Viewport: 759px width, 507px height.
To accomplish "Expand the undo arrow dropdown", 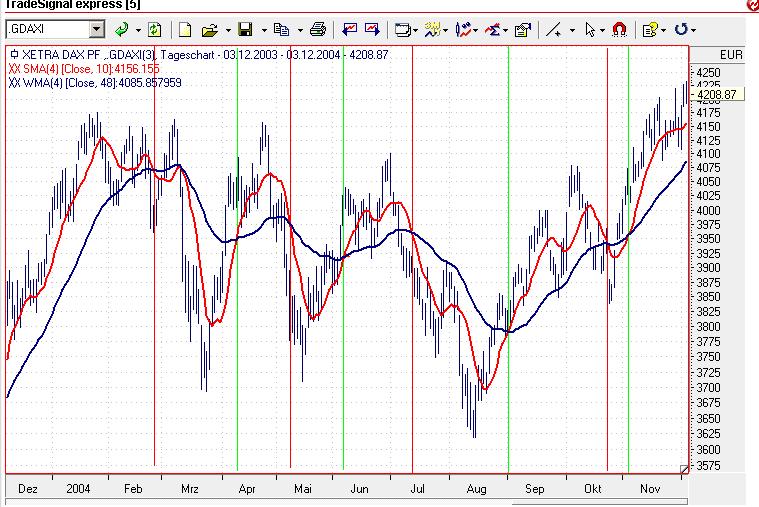I will click(693, 30).
